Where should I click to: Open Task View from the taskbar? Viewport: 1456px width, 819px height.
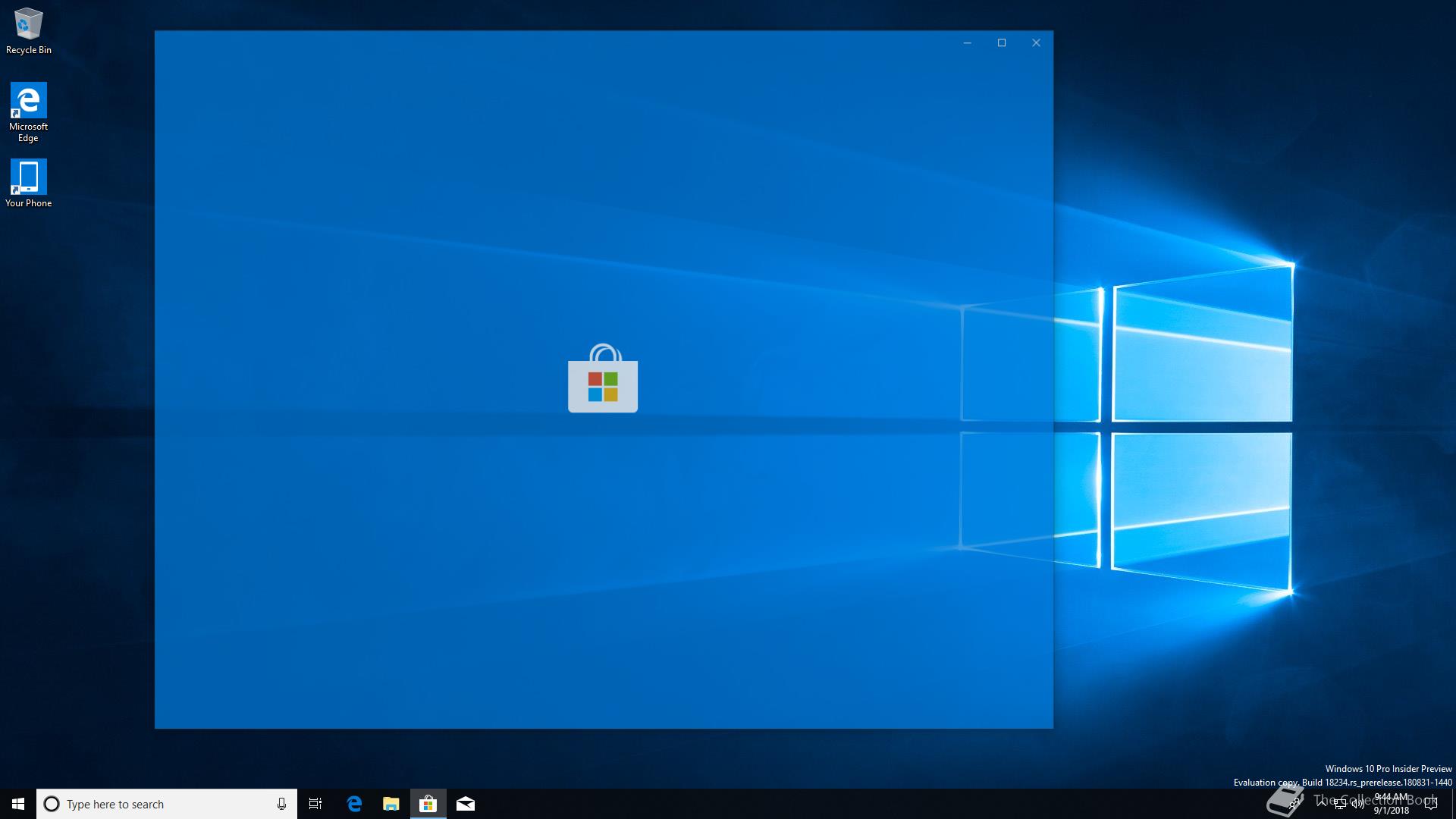315,804
